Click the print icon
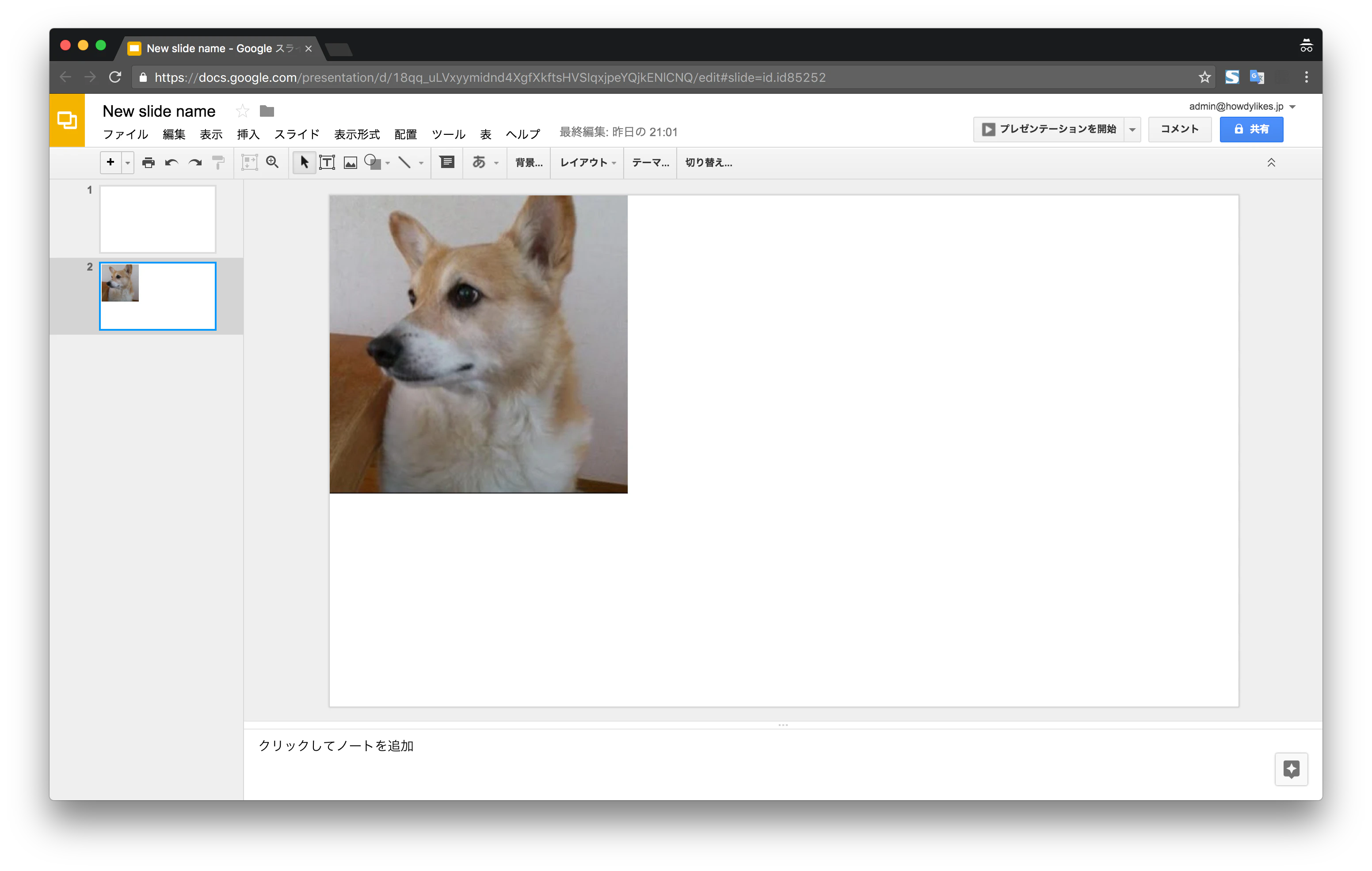Viewport: 1372px width, 871px height. click(148, 162)
